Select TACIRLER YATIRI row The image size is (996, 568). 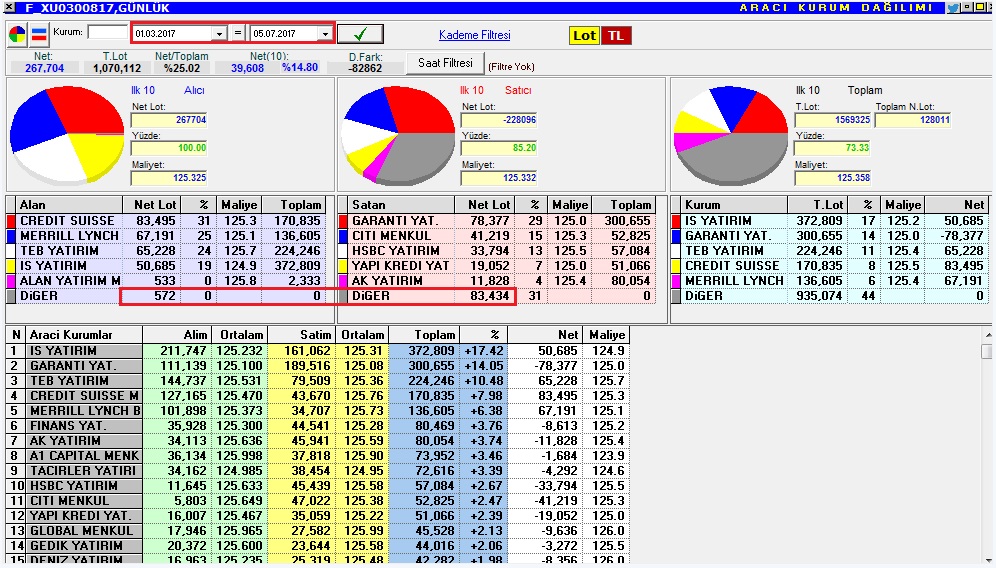coord(318,471)
